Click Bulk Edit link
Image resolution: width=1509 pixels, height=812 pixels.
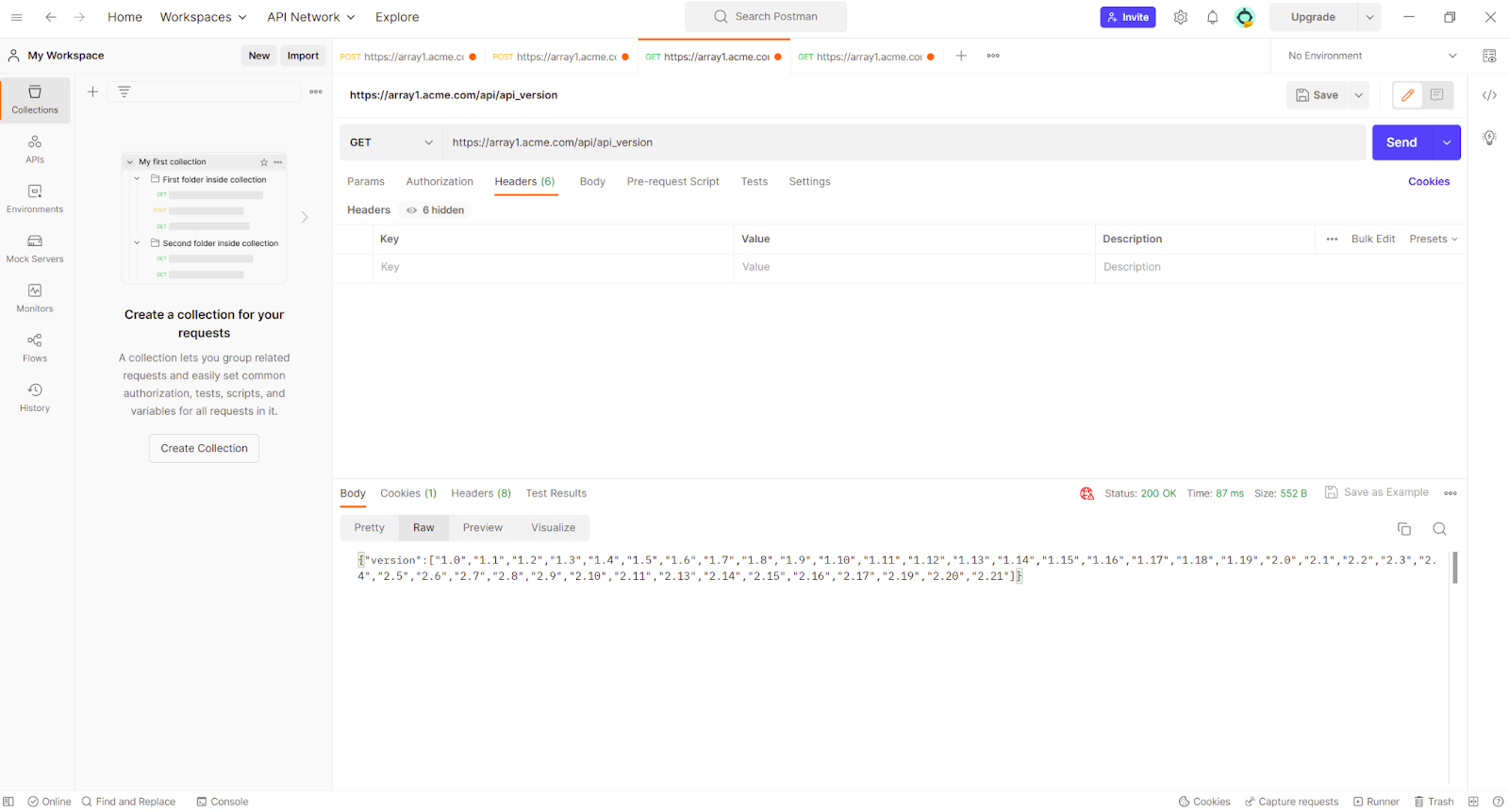point(1373,240)
